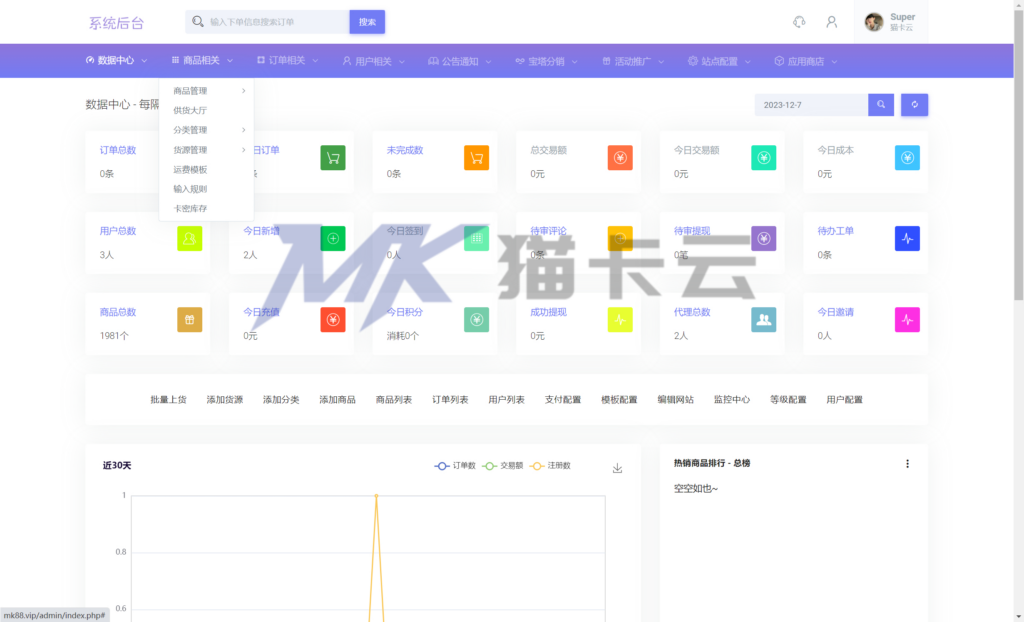Open the 货源管理 submenu entry
The width and height of the screenshot is (1024, 622).
click(x=206, y=150)
